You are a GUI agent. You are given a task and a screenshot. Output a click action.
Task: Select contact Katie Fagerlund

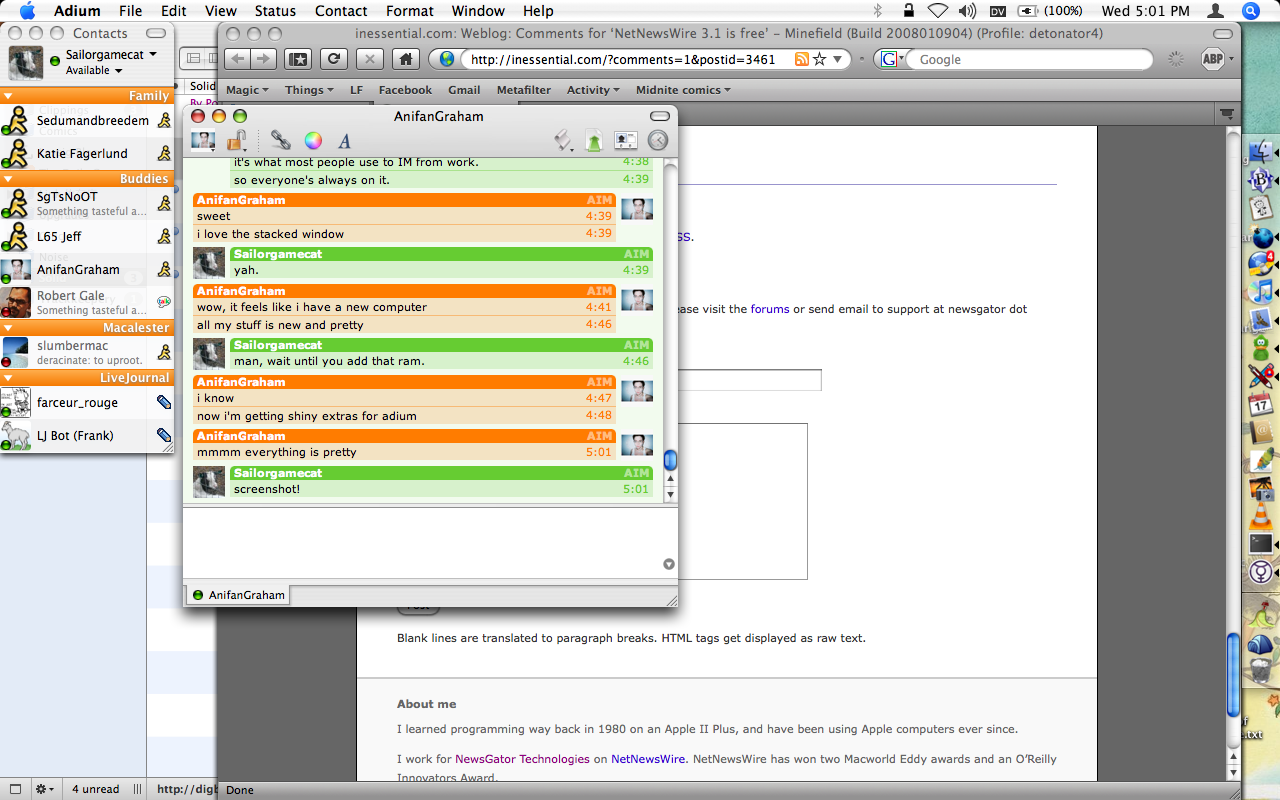click(87, 154)
